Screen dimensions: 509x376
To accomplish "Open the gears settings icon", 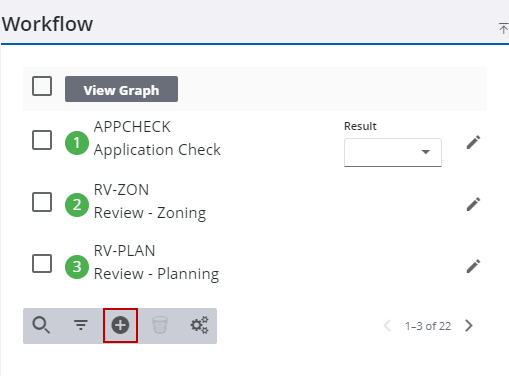I will pyautogui.click(x=199, y=325).
